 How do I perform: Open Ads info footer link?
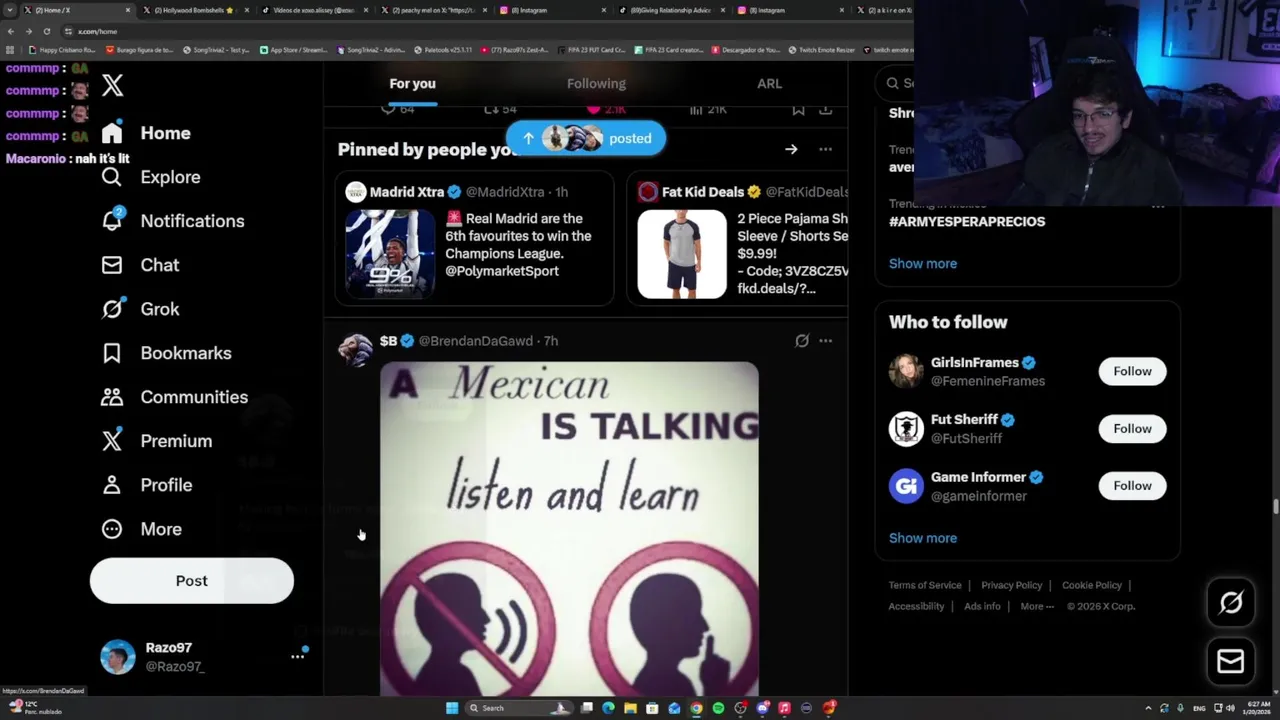tap(982, 606)
